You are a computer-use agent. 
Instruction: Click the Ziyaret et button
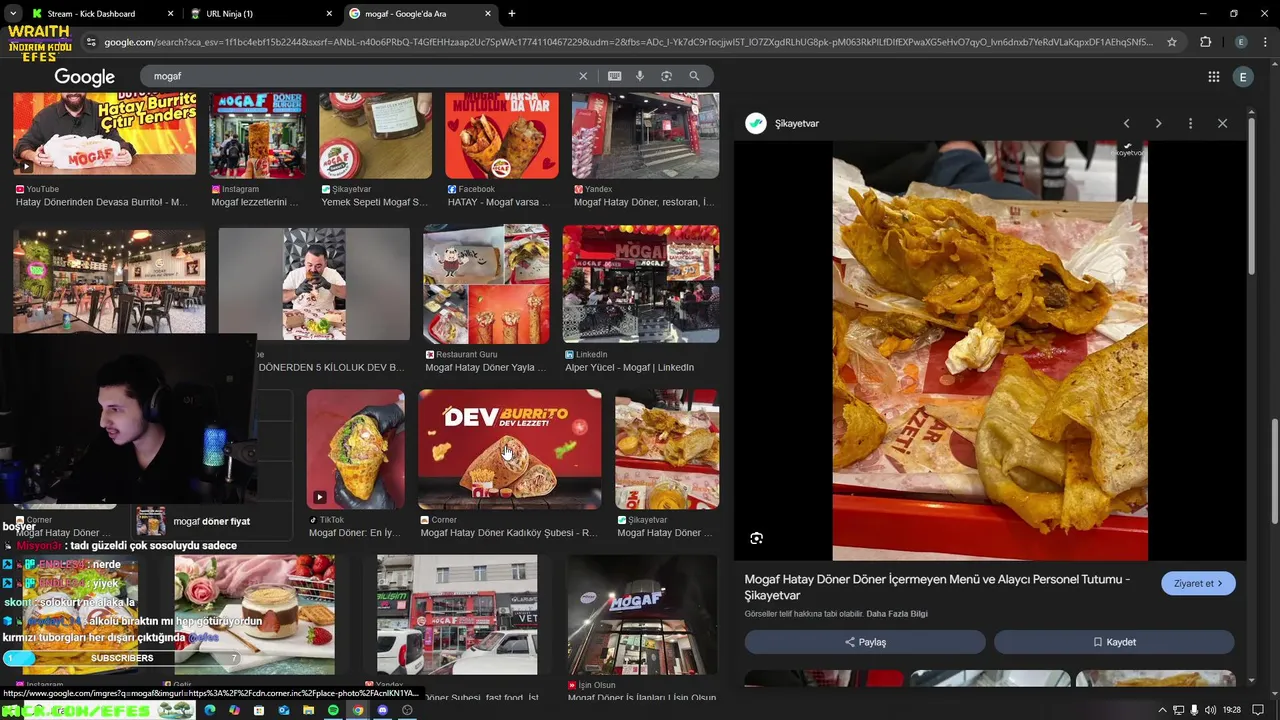tap(1198, 583)
